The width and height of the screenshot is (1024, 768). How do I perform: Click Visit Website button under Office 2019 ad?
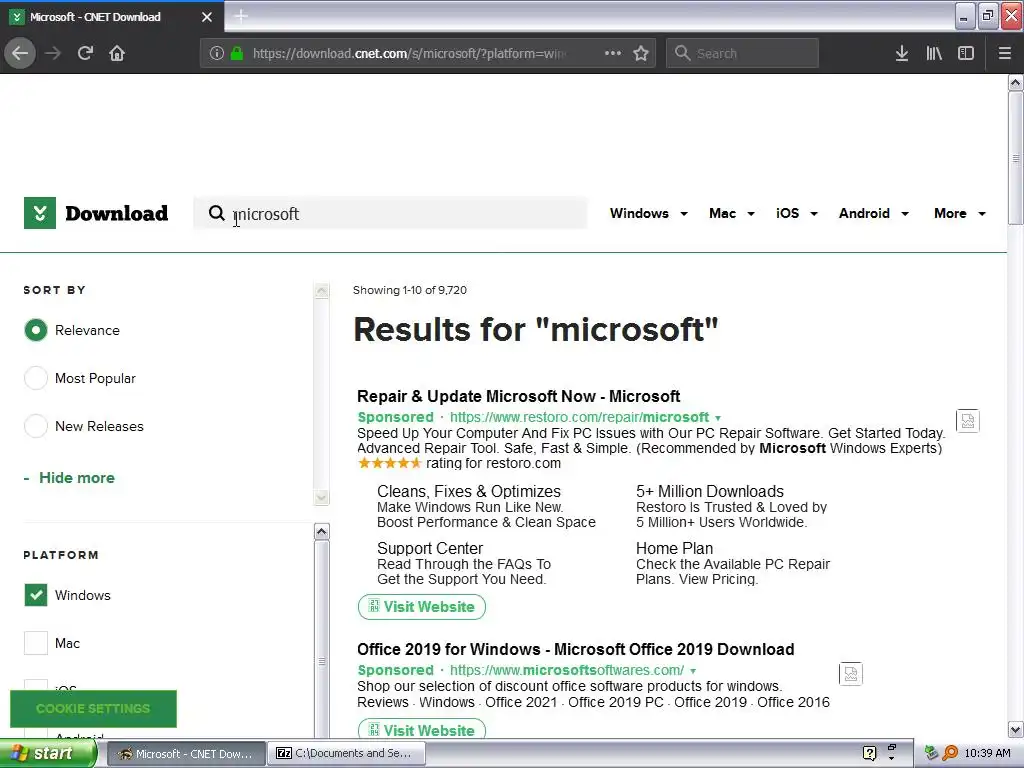pyautogui.click(x=422, y=729)
